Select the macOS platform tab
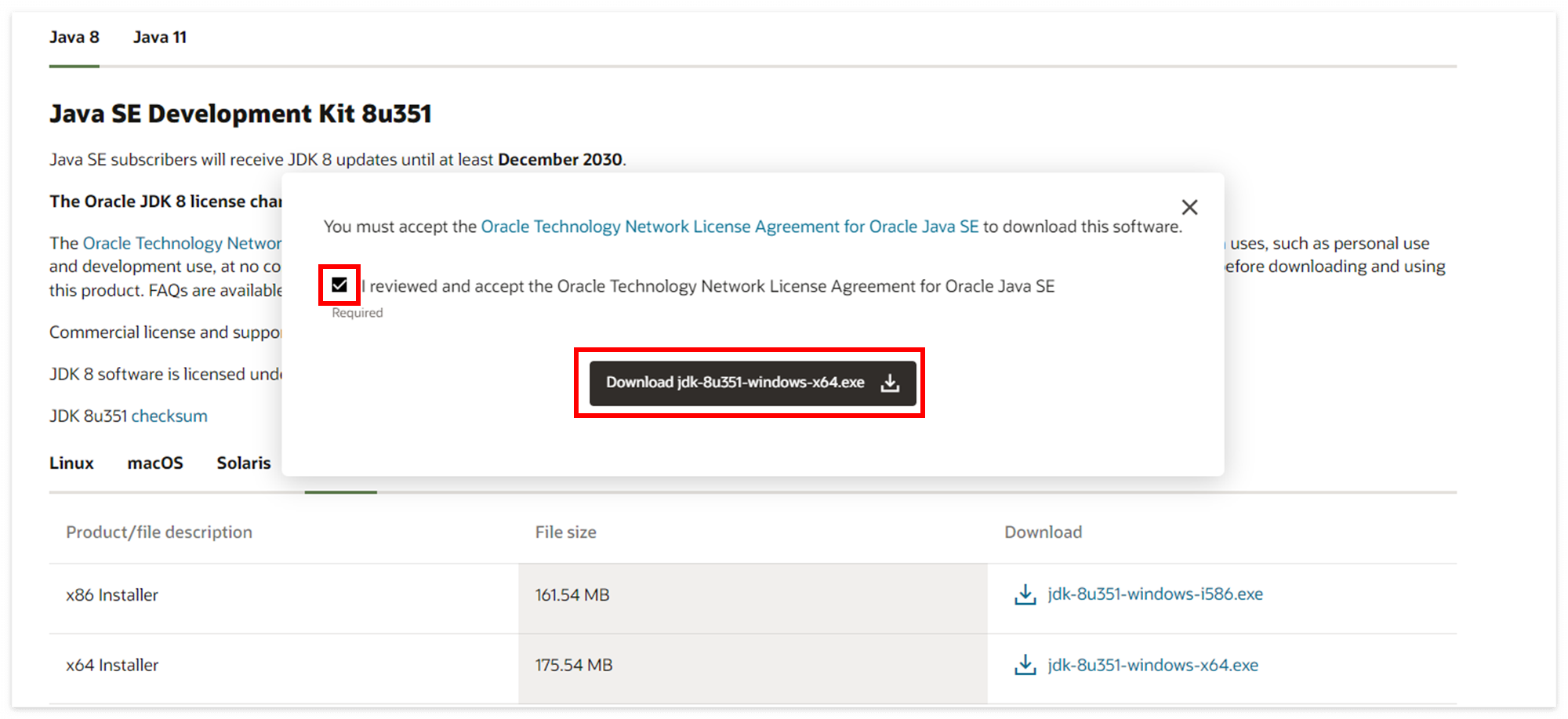 tap(155, 463)
